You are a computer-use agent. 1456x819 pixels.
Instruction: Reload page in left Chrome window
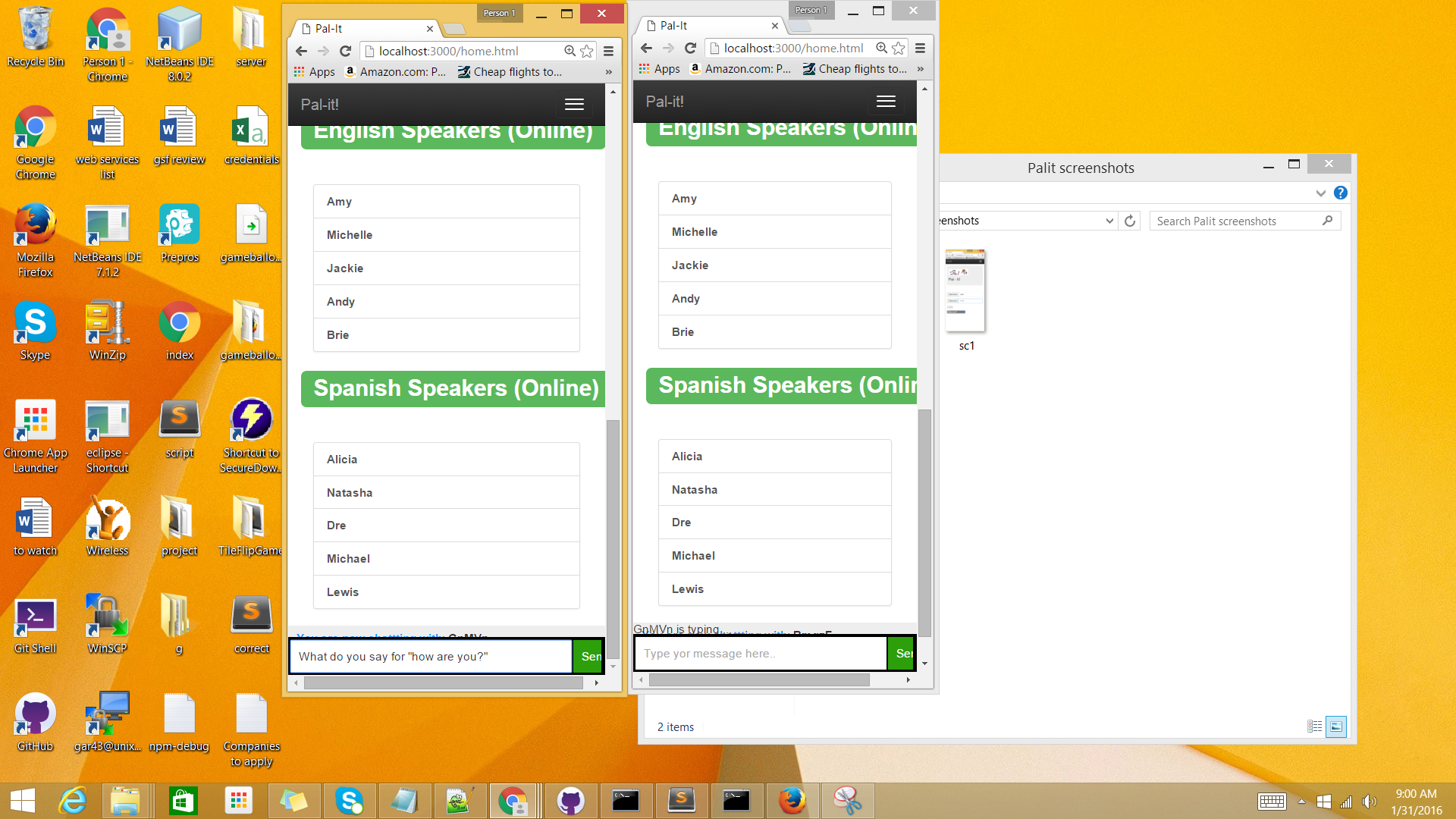345,51
